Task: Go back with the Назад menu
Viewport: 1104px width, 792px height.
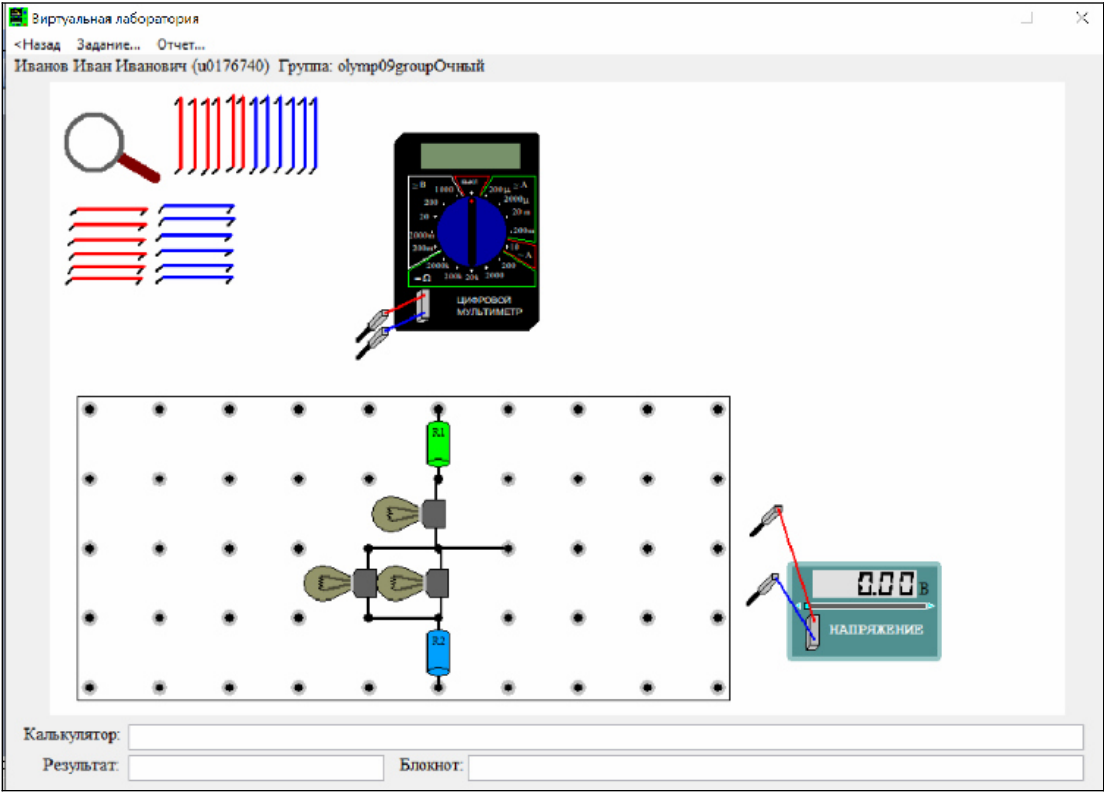Action: pos(37,45)
